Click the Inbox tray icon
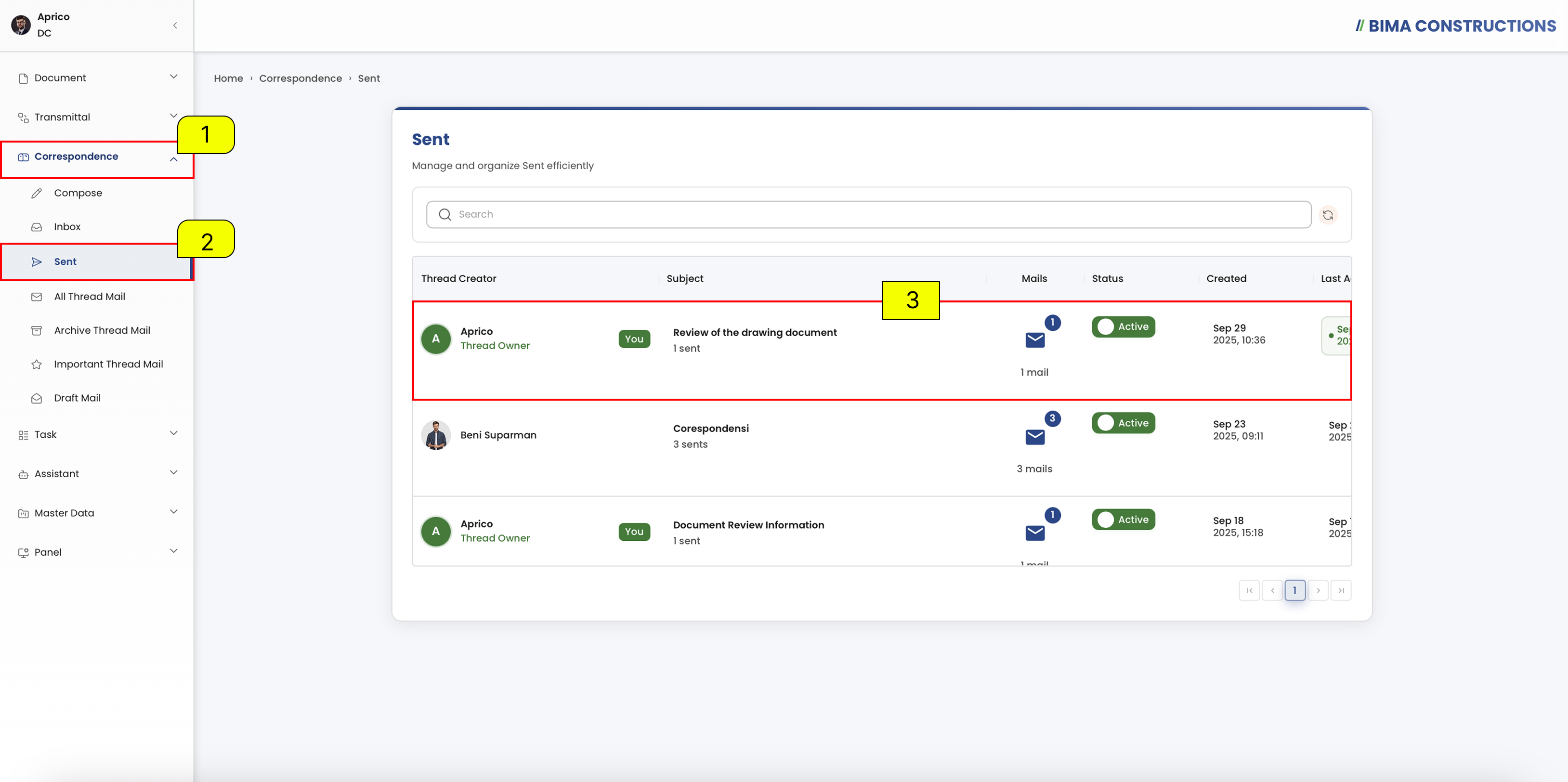 point(37,227)
